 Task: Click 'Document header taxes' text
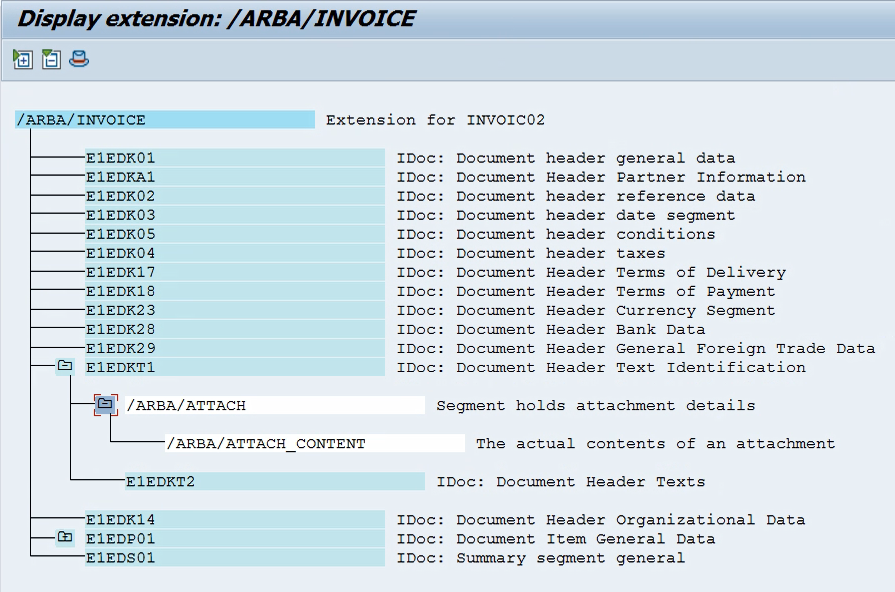[561, 253]
